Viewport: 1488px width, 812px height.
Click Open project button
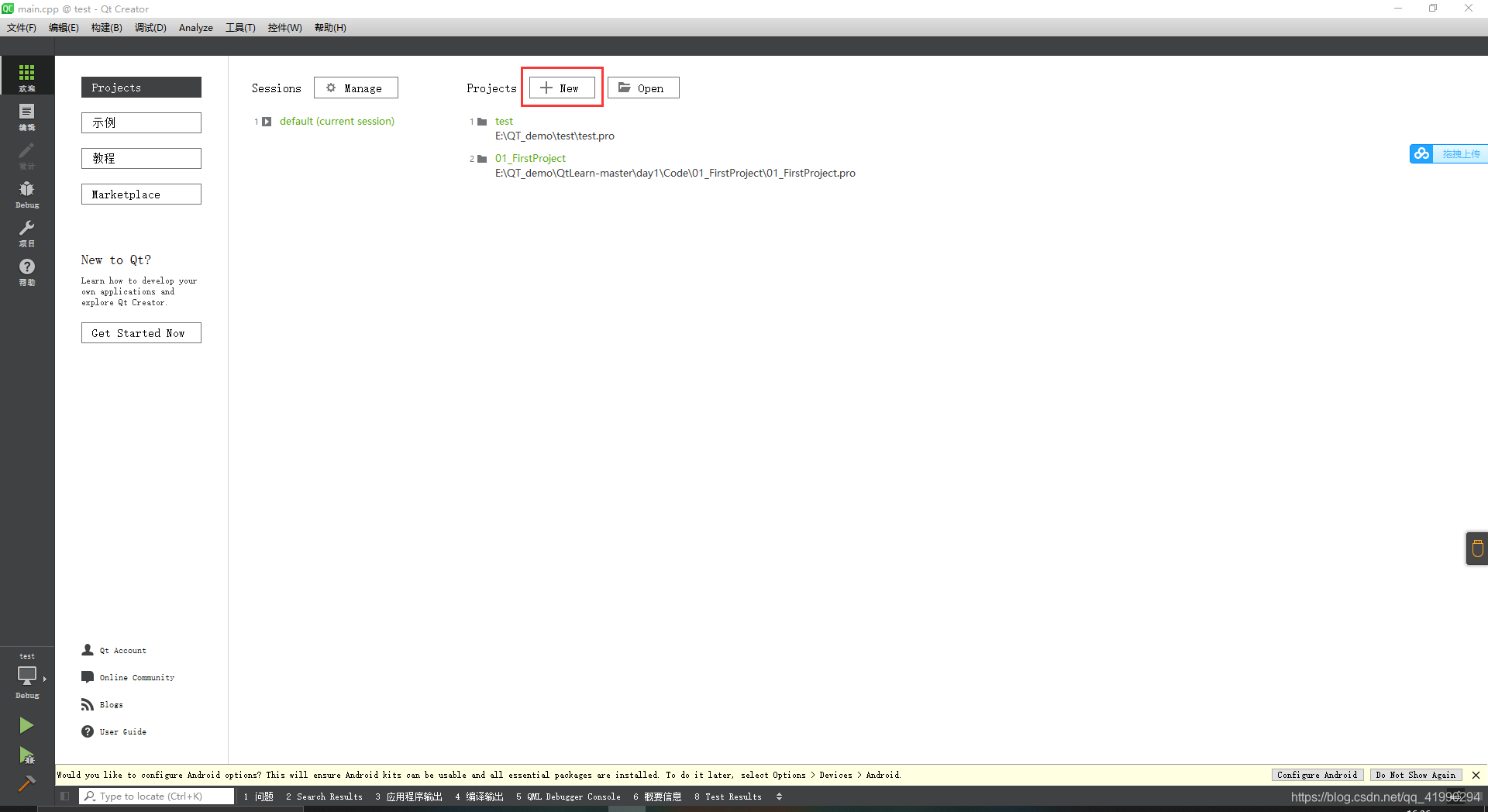643,88
